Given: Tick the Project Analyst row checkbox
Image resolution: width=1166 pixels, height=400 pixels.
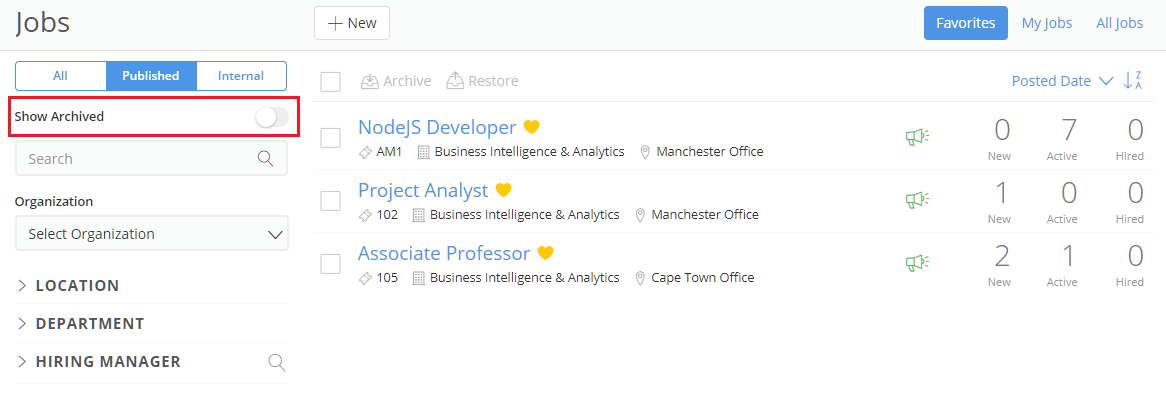Looking at the screenshot, I should [330, 201].
